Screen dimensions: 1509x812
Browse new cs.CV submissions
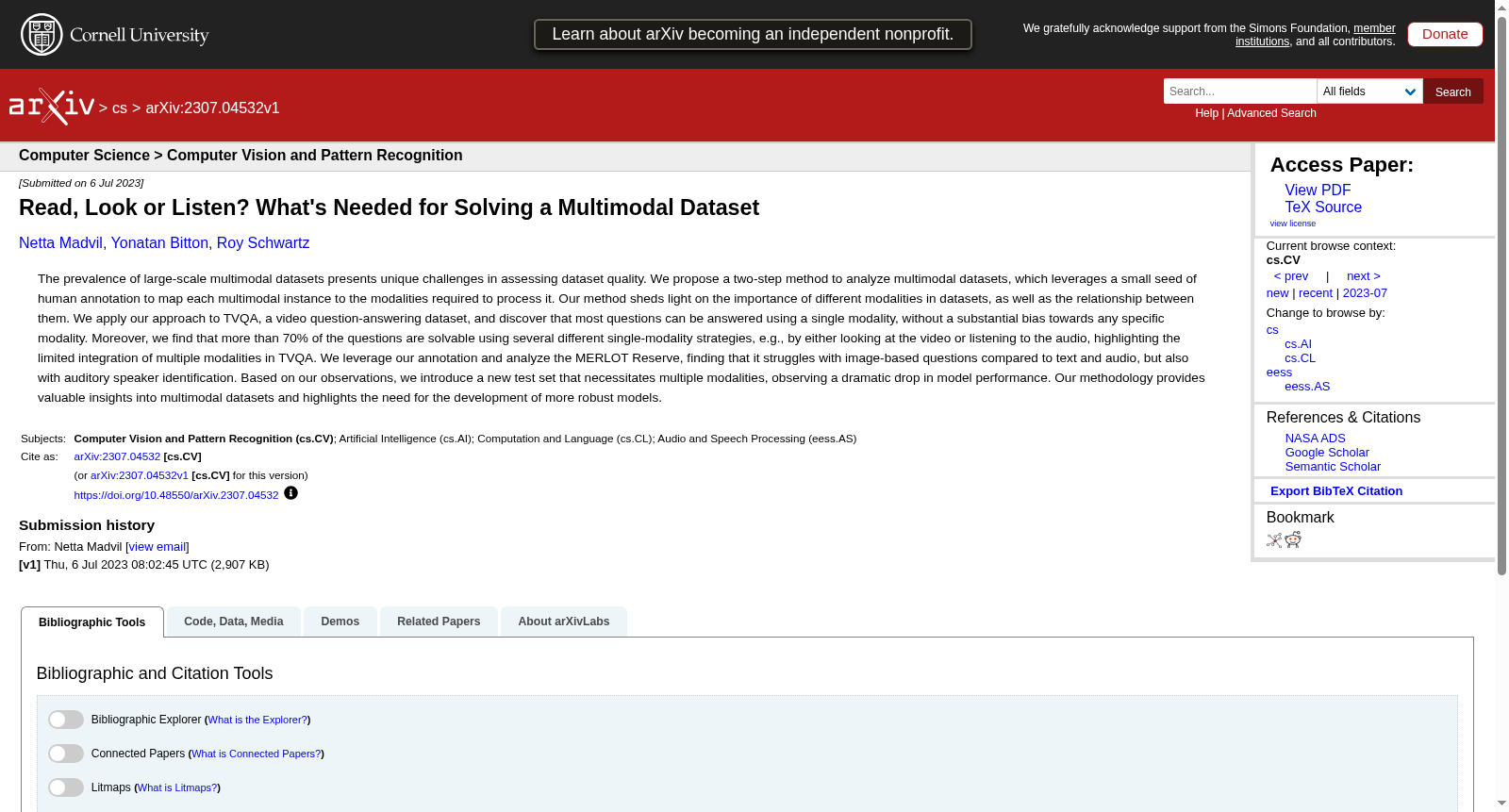[1277, 293]
